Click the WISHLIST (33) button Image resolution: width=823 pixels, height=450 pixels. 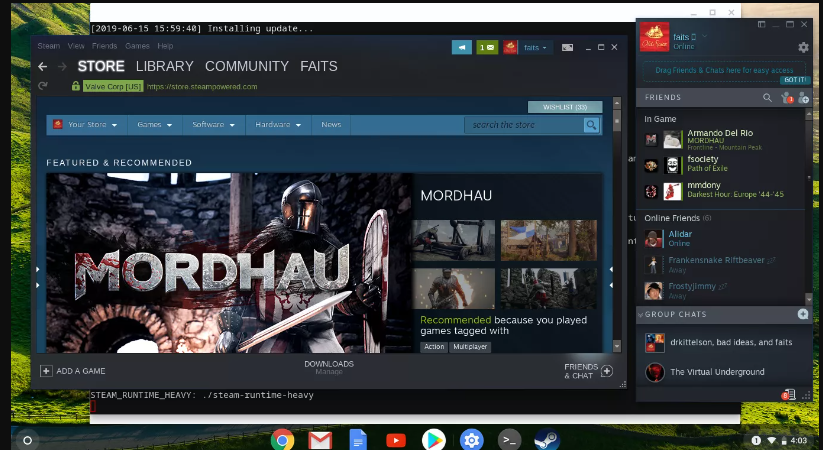(565, 107)
